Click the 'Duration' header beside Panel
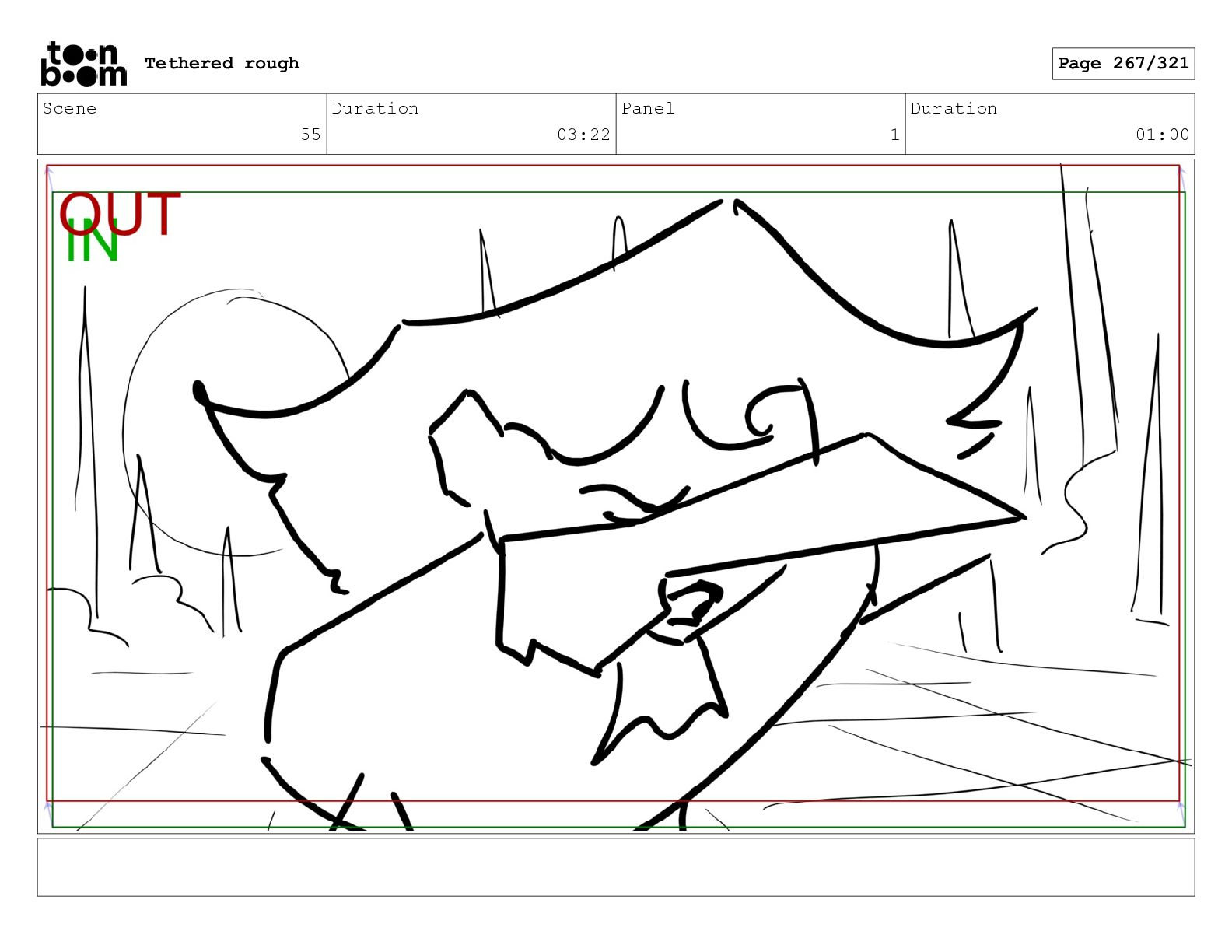This screenshot has height=952, width=1232. click(954, 108)
